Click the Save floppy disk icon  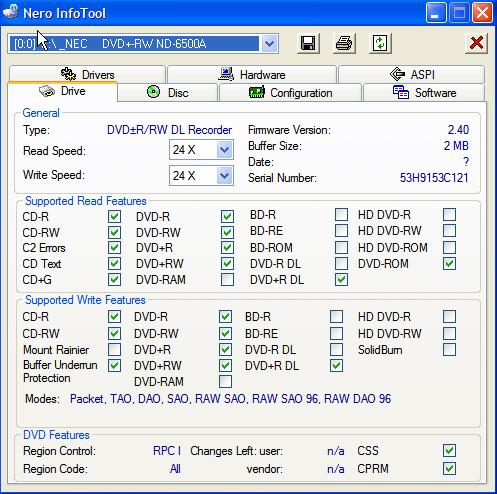pos(308,43)
